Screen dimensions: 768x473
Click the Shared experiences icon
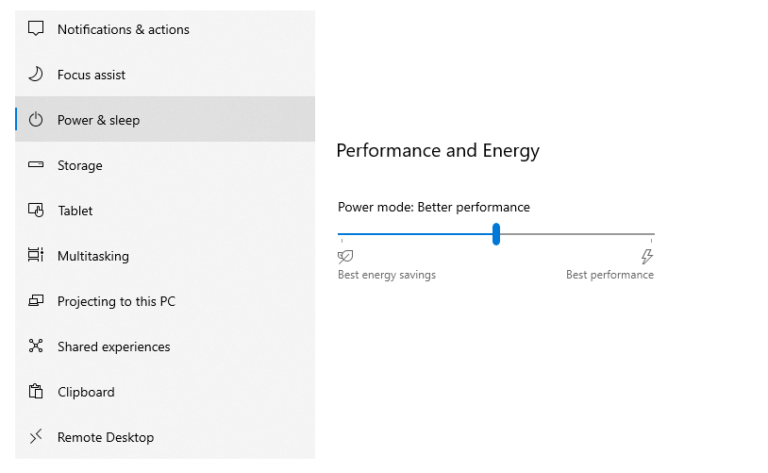coord(36,346)
